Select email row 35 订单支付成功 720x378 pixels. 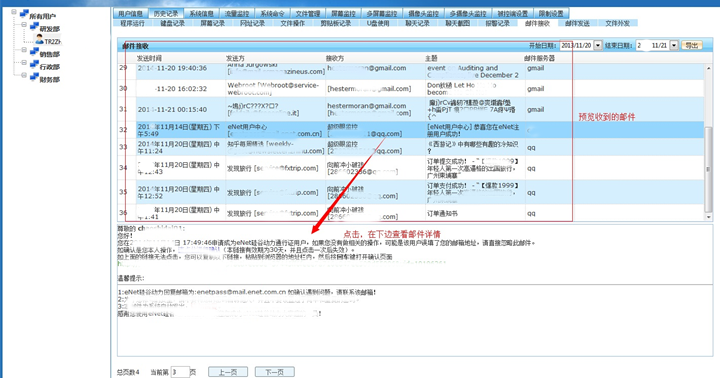point(411,192)
